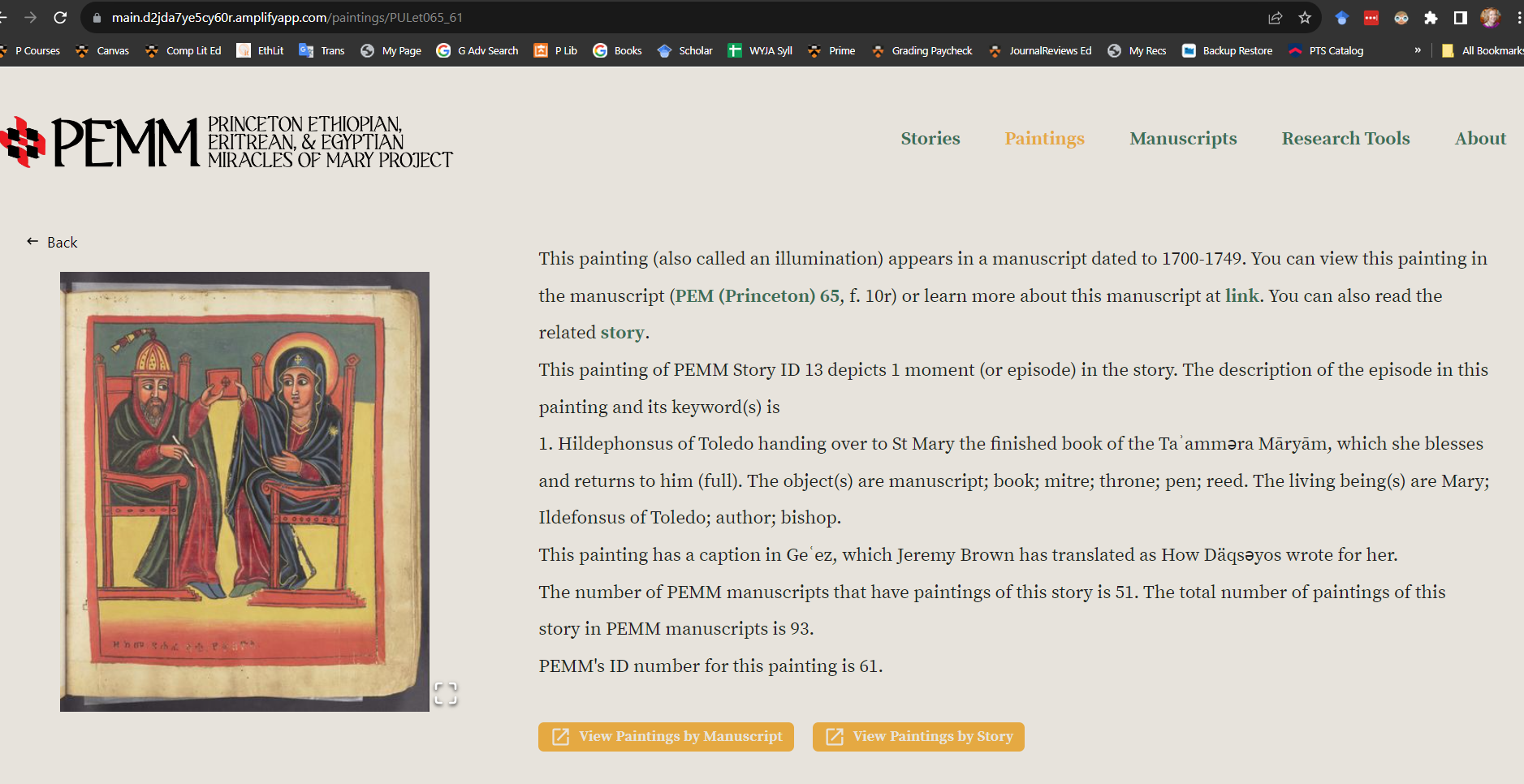Open the Backup Restore bookmark
Image resolution: width=1524 pixels, height=784 pixels.
[1227, 50]
